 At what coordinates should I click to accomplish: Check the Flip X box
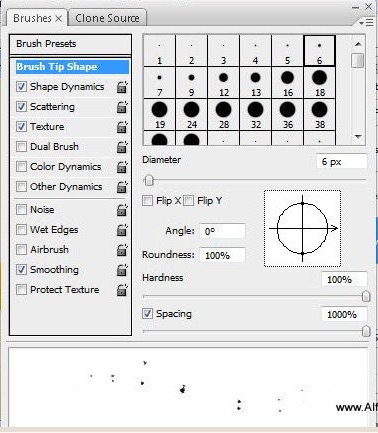(147, 201)
